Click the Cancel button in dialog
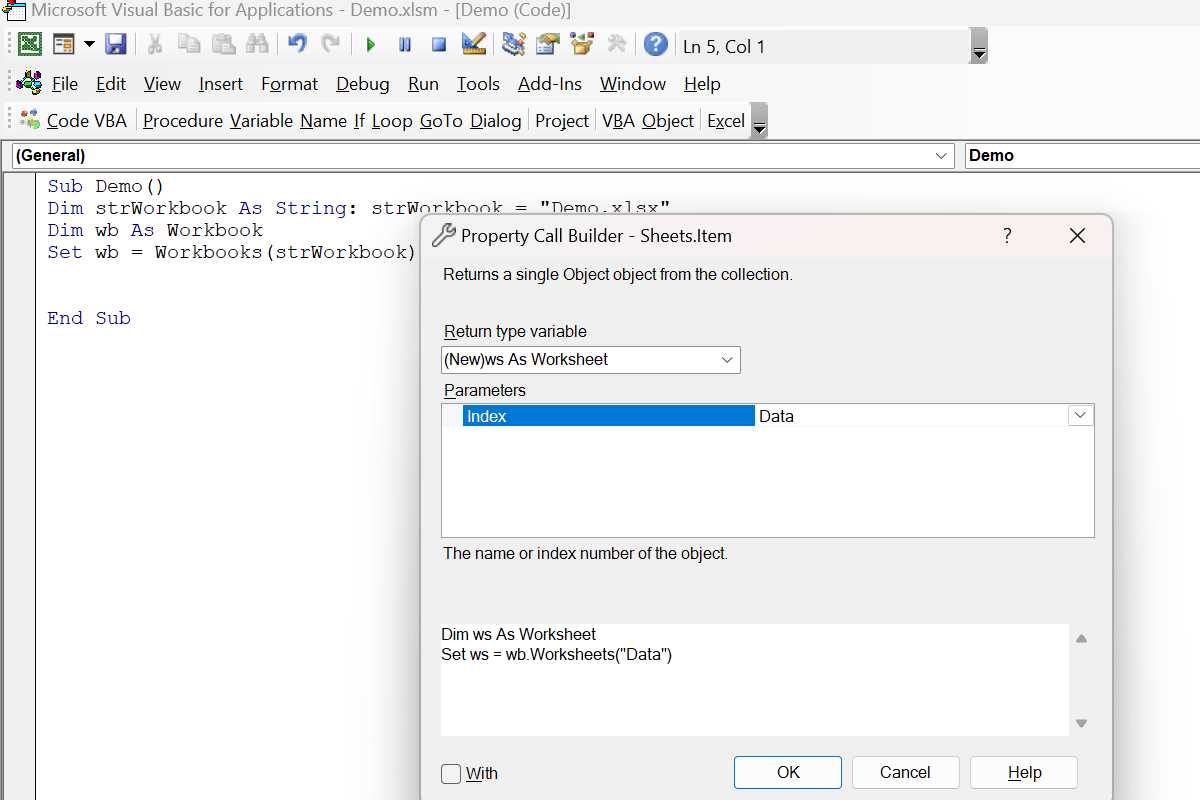The width and height of the screenshot is (1200, 800). coord(905,772)
